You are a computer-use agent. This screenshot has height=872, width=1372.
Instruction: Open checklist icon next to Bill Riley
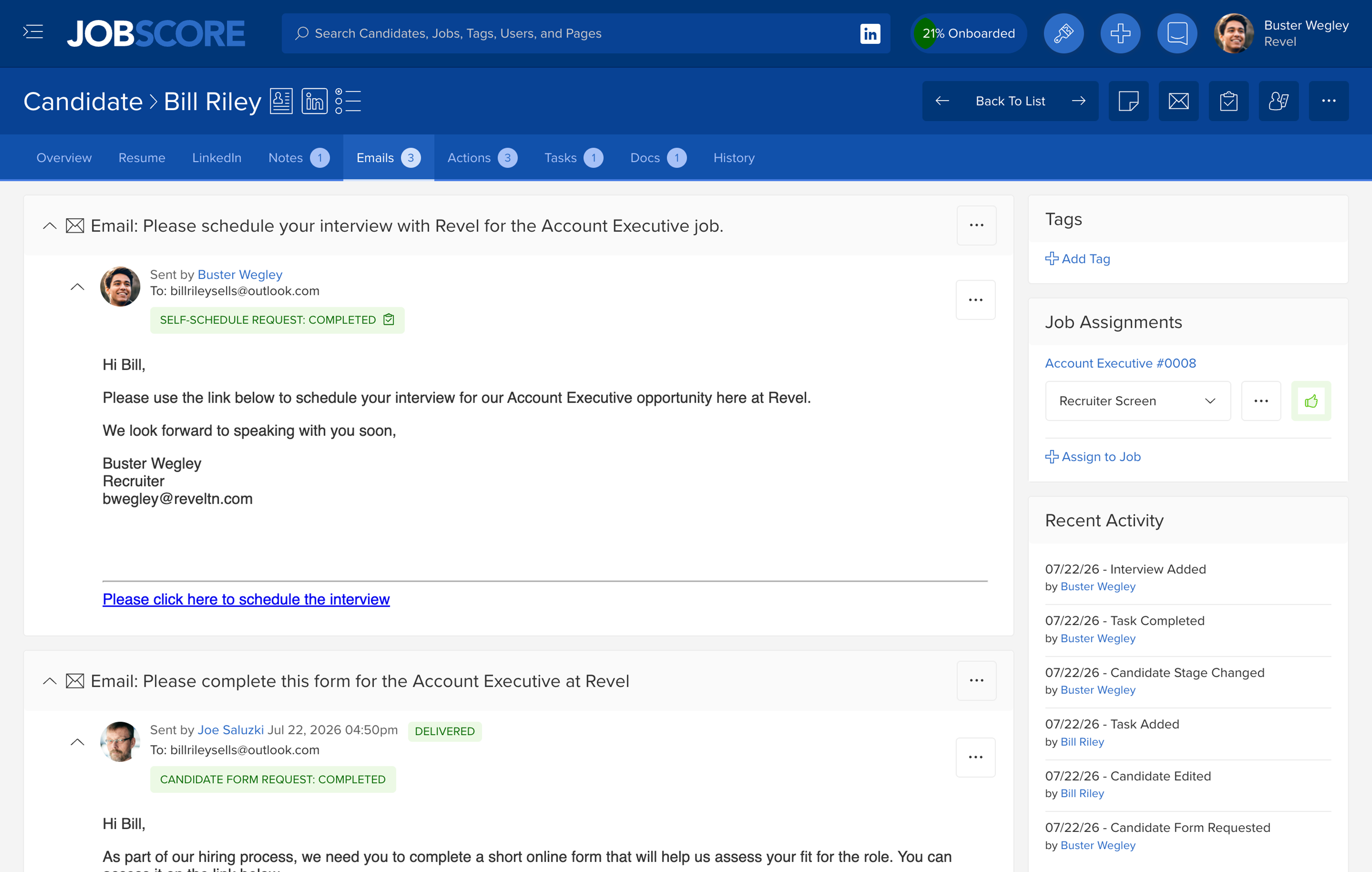pos(348,101)
